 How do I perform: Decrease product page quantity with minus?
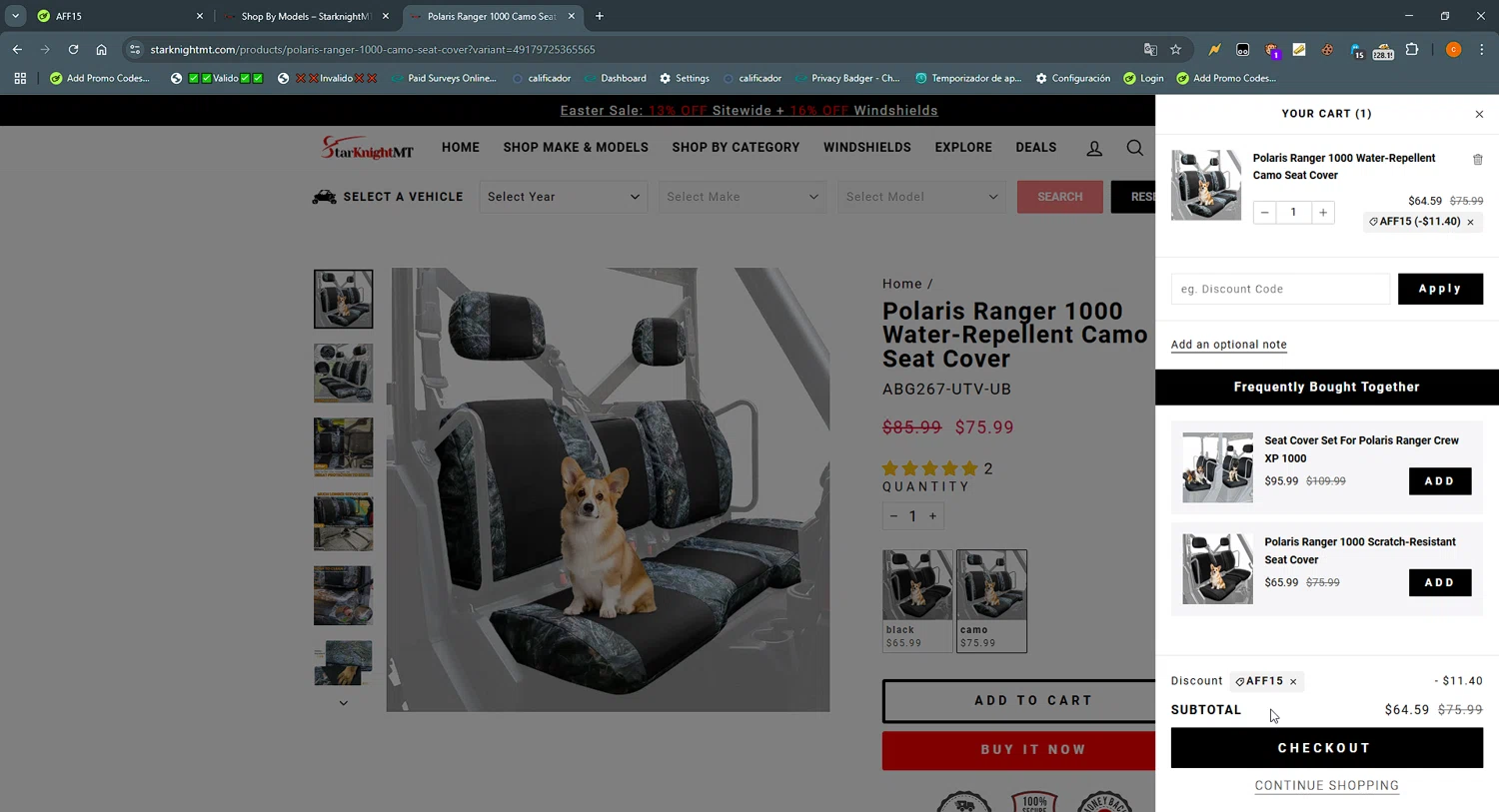click(893, 516)
